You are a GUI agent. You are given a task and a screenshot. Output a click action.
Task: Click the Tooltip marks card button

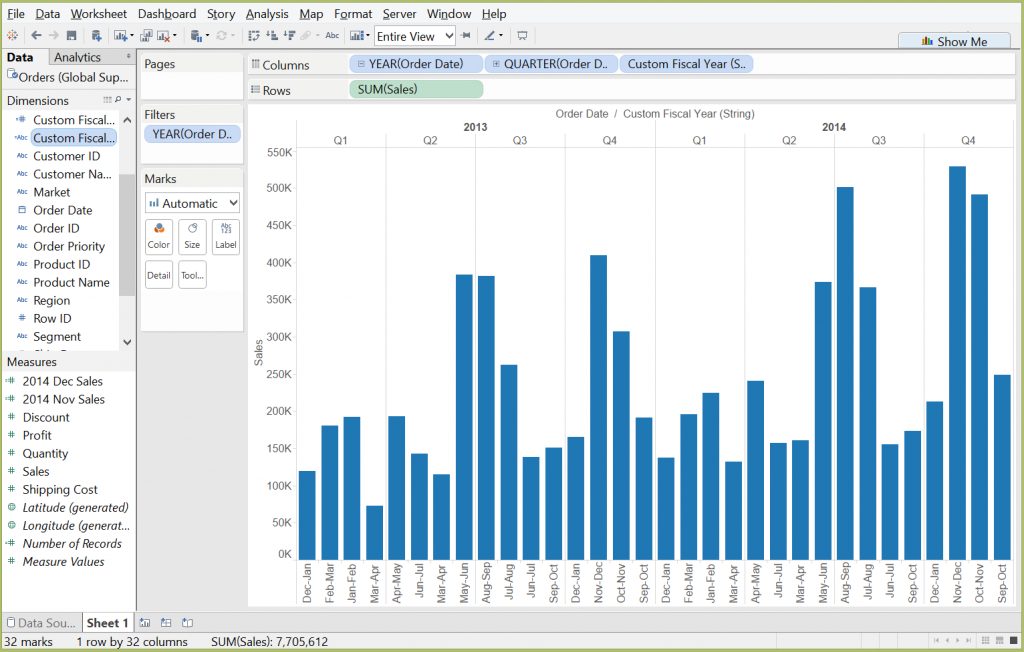(192, 275)
